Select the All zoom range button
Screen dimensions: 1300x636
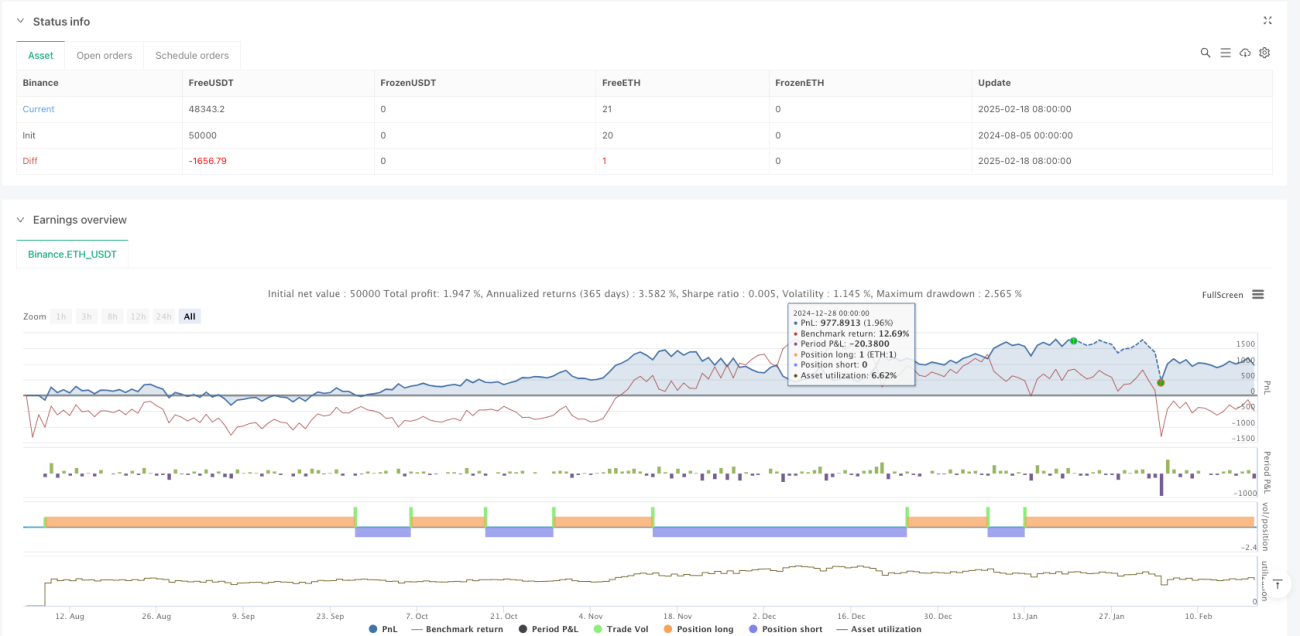point(190,316)
